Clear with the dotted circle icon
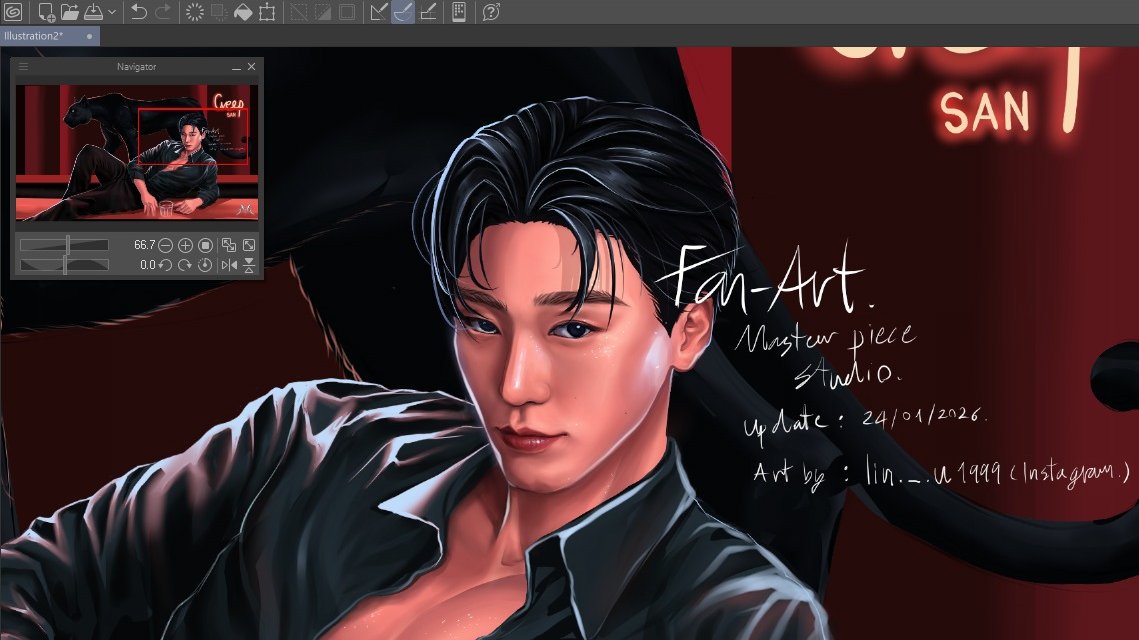1139x640 pixels. point(195,12)
